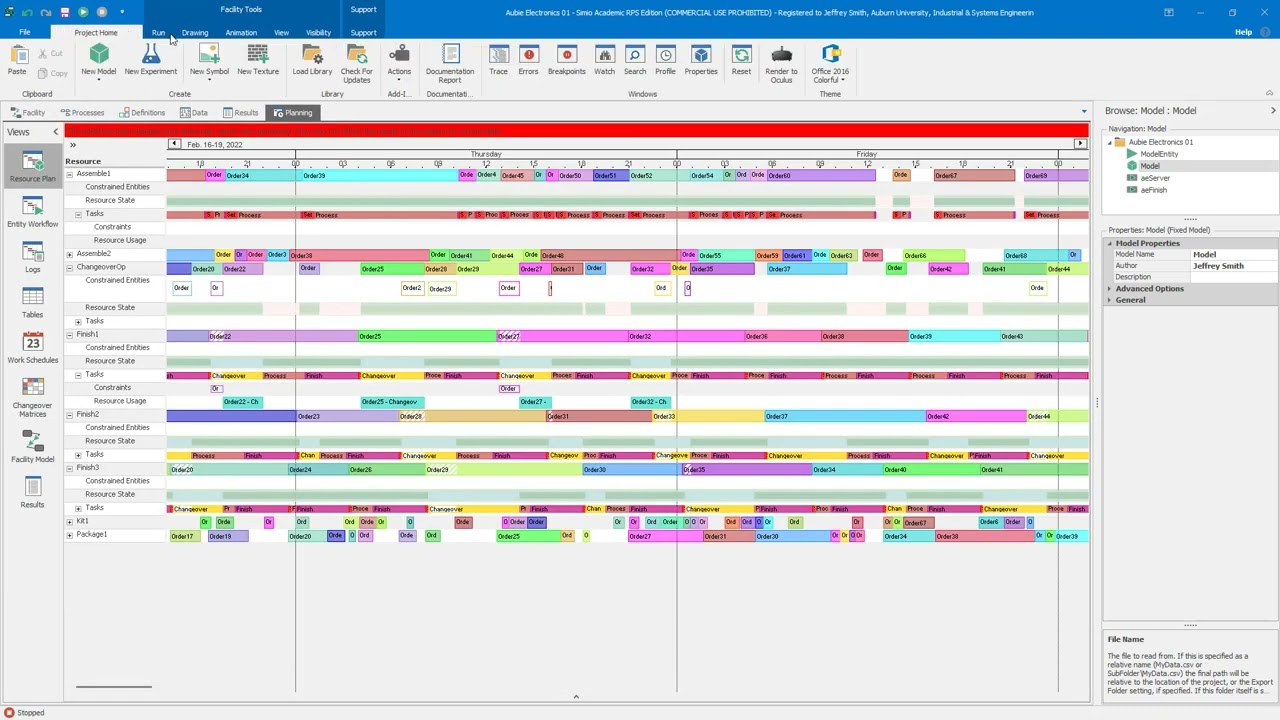Image resolution: width=1280 pixels, height=720 pixels.
Task: Expand the Advanced Options property group
Action: [x=1109, y=289]
